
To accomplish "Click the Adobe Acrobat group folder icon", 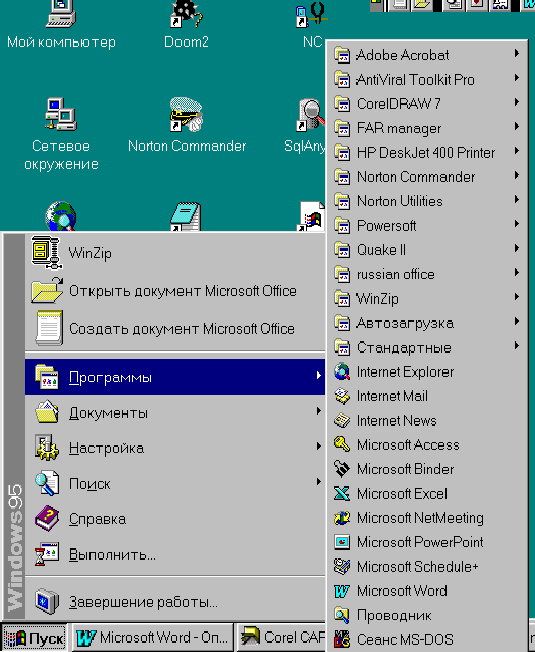I will click(x=342, y=55).
